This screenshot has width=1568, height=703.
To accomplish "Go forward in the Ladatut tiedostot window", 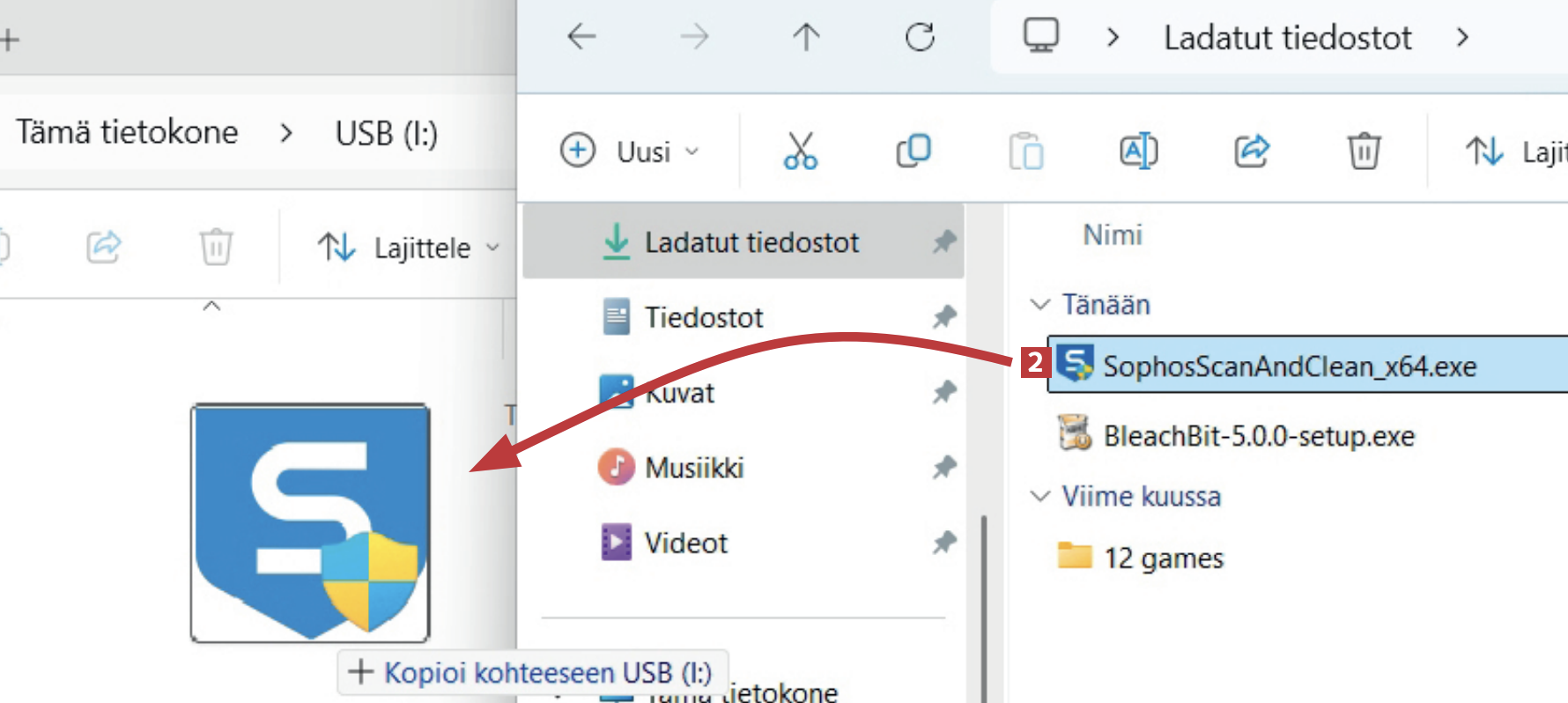I will click(694, 37).
